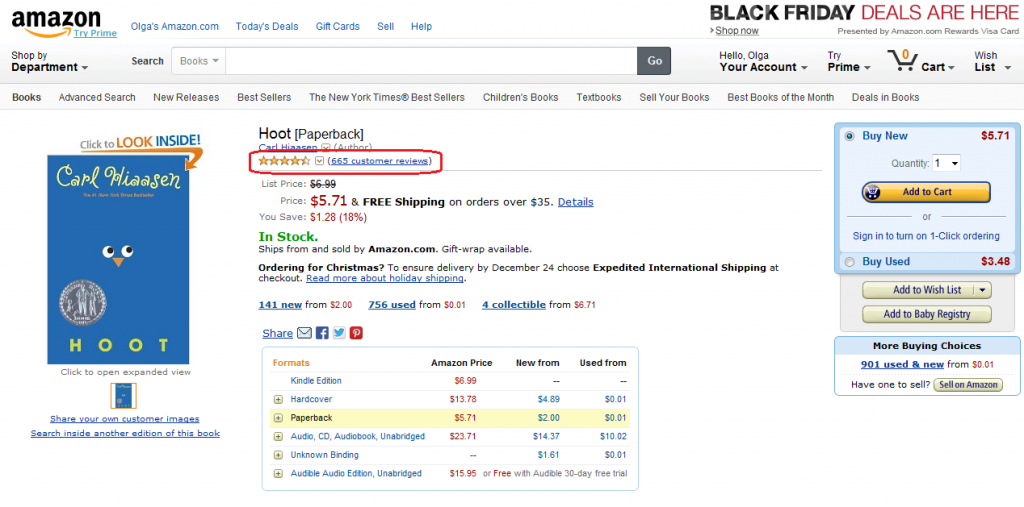1024x507 pixels.
Task: Expand the Hardcover format row
Action: 279,399
